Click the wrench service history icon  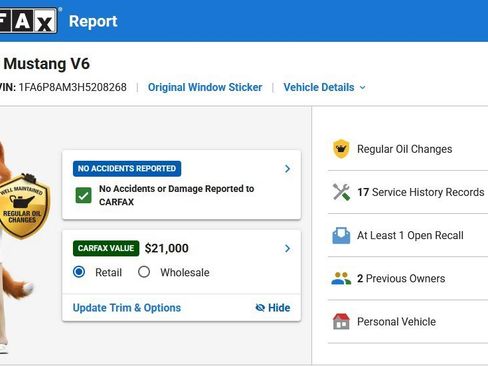point(341,192)
